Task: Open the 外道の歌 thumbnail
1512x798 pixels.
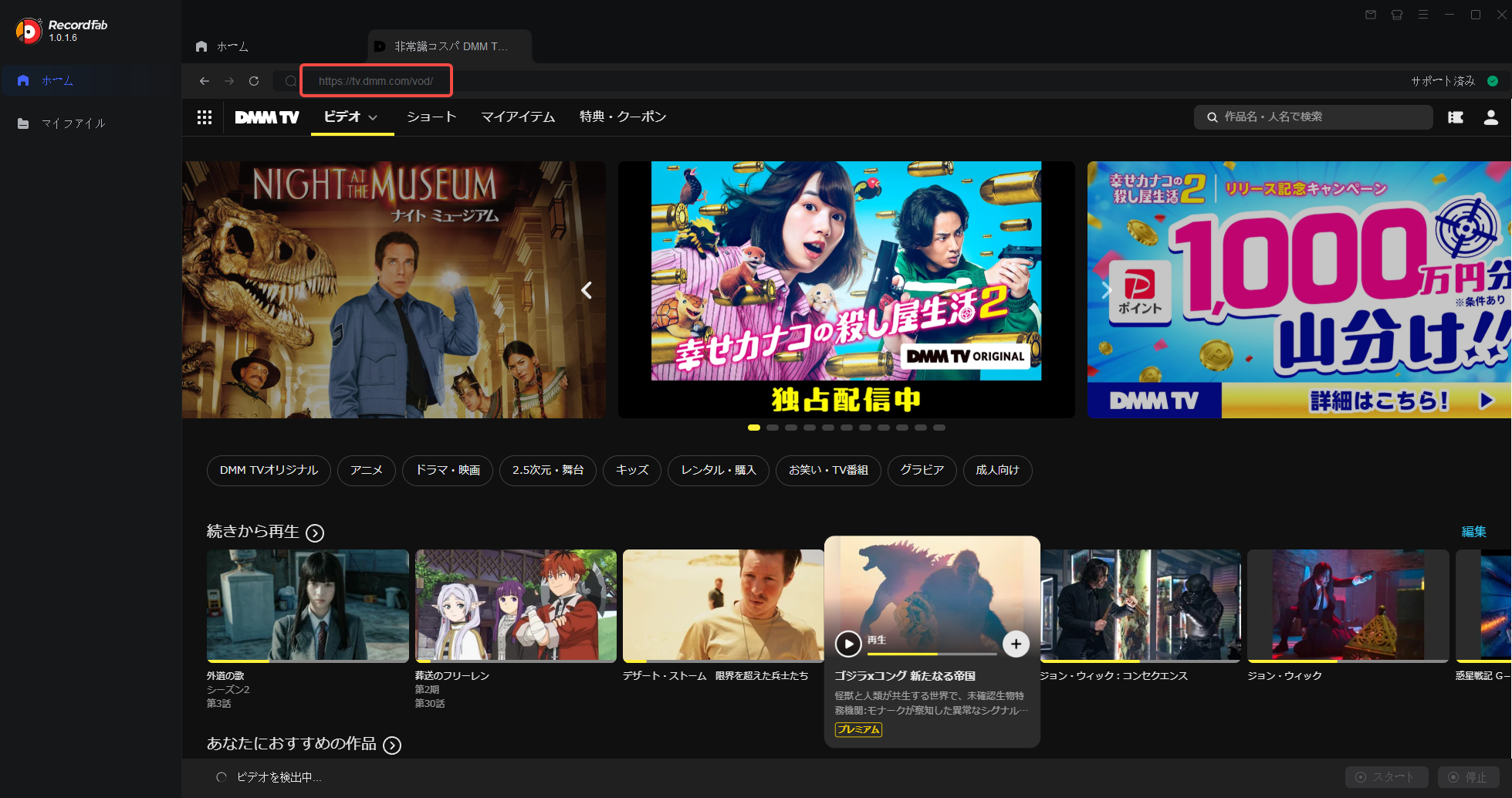Action: click(308, 606)
